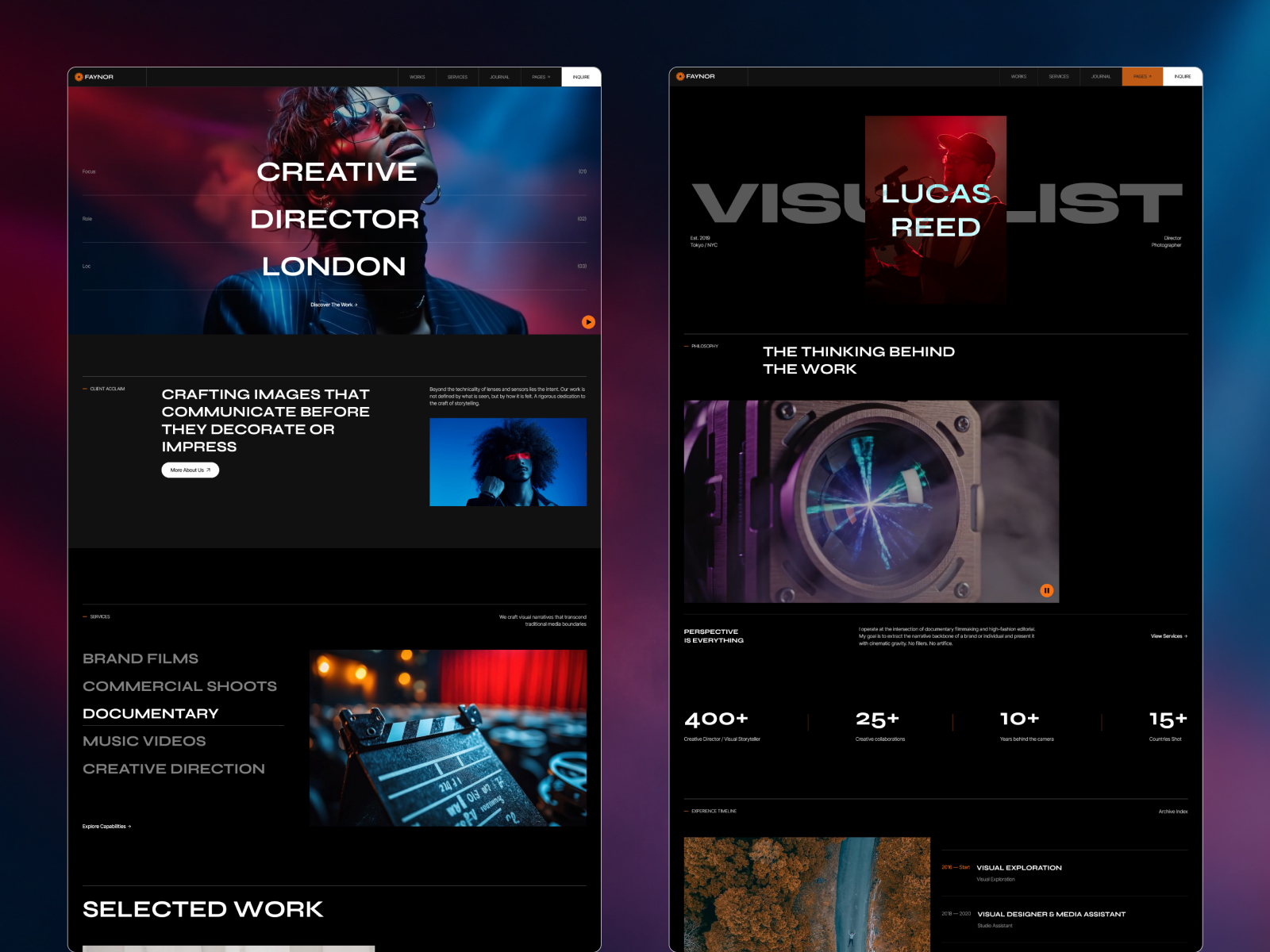
Task: Select BRAND FILMS in the services list
Action: click(x=140, y=658)
